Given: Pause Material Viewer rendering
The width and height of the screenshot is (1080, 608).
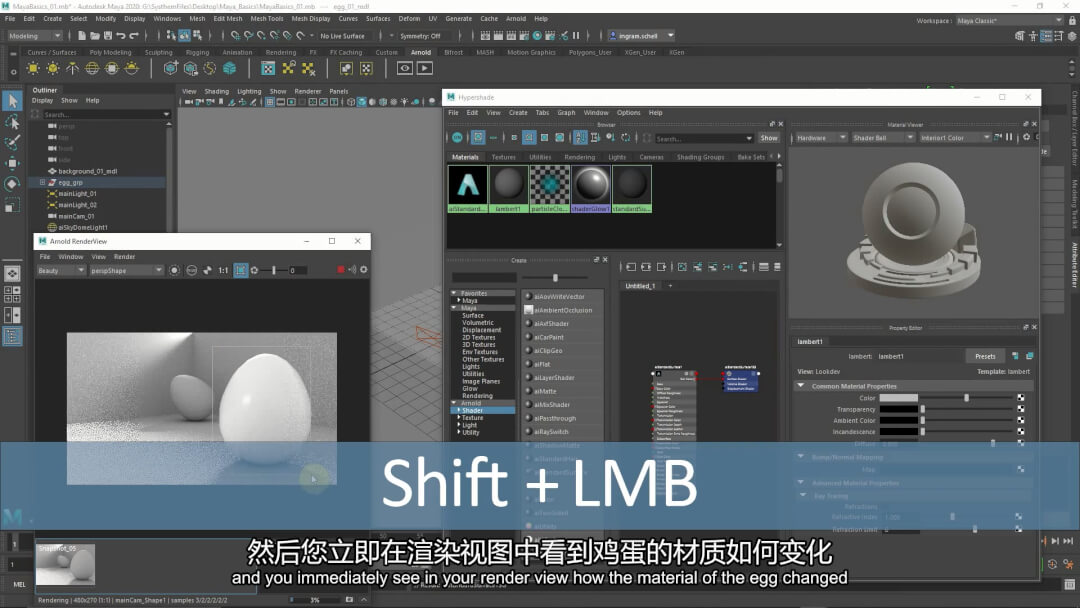Looking at the screenshot, I should pyautogui.click(x=1009, y=137).
